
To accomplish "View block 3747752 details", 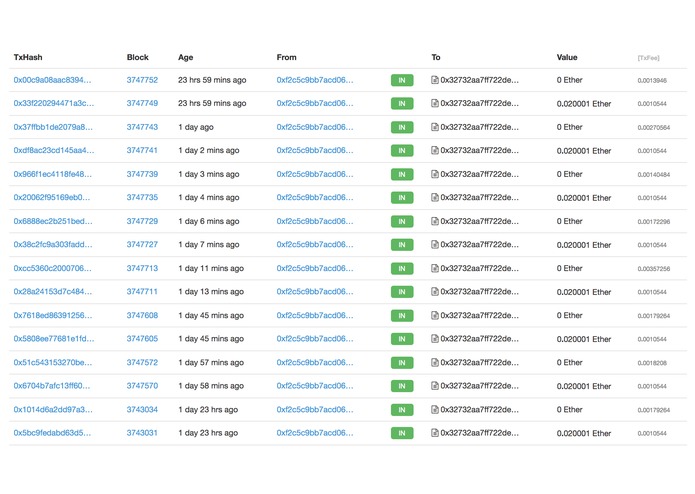I will pos(142,80).
